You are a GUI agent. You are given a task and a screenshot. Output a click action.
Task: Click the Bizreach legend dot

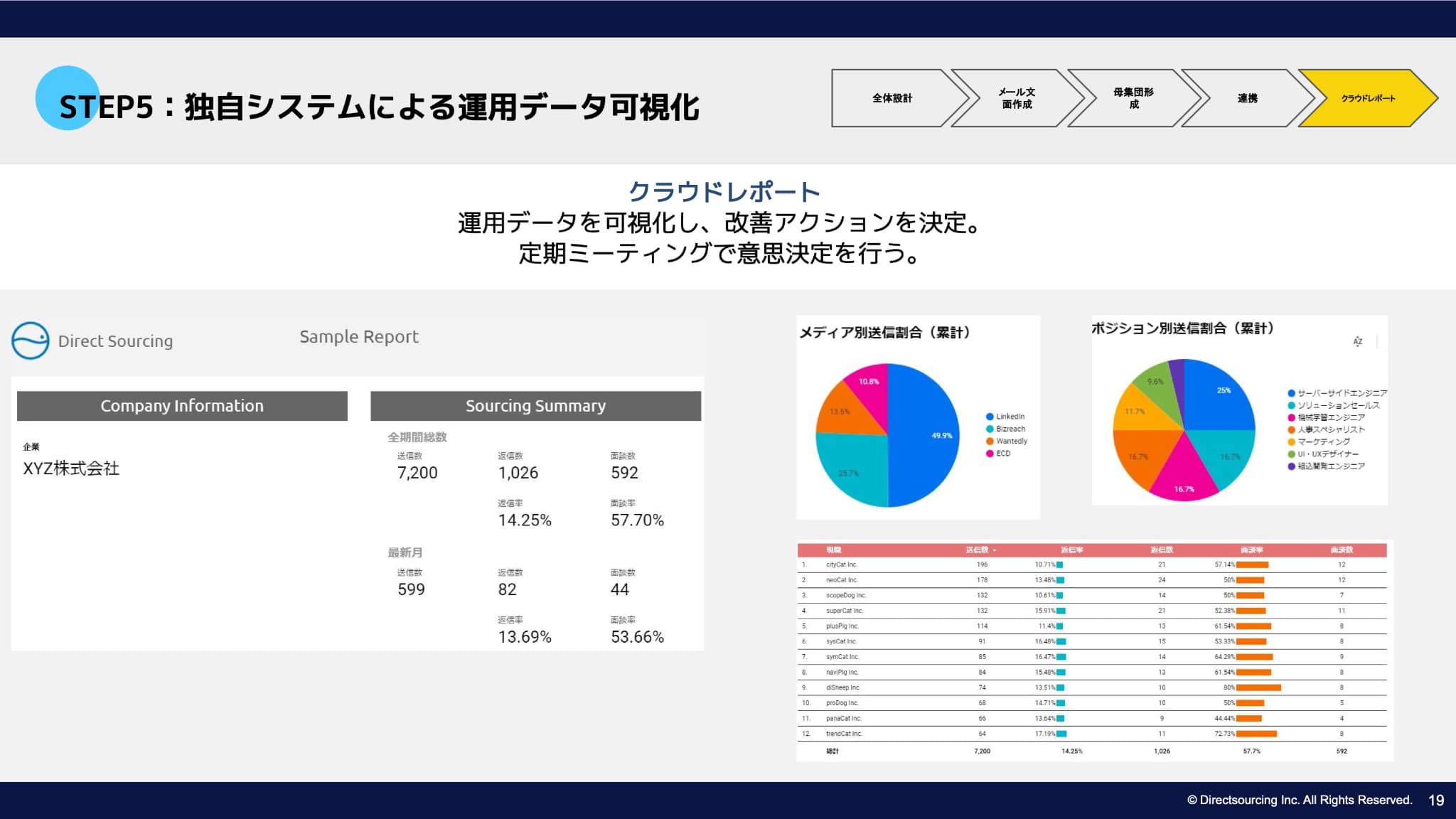pos(990,429)
